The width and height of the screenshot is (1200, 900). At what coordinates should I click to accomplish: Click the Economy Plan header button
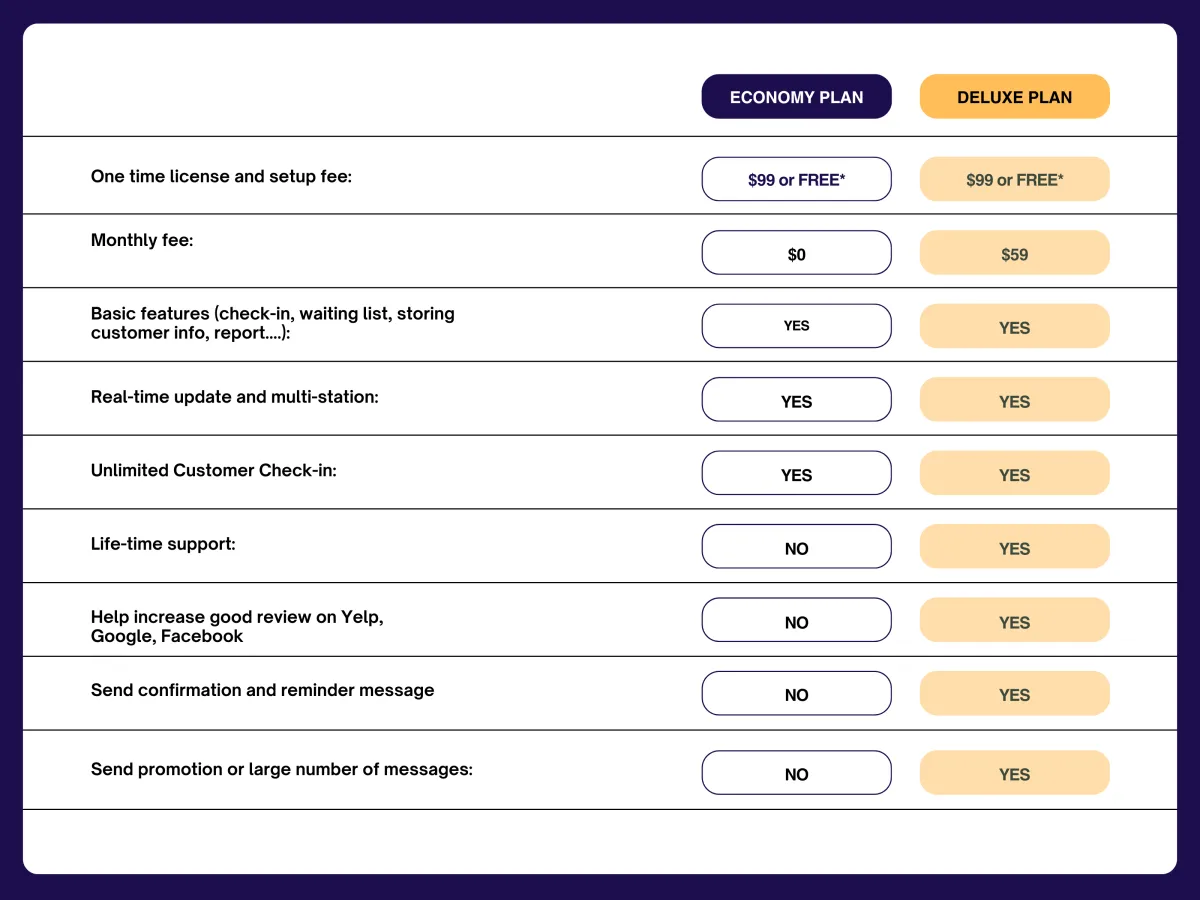click(796, 97)
